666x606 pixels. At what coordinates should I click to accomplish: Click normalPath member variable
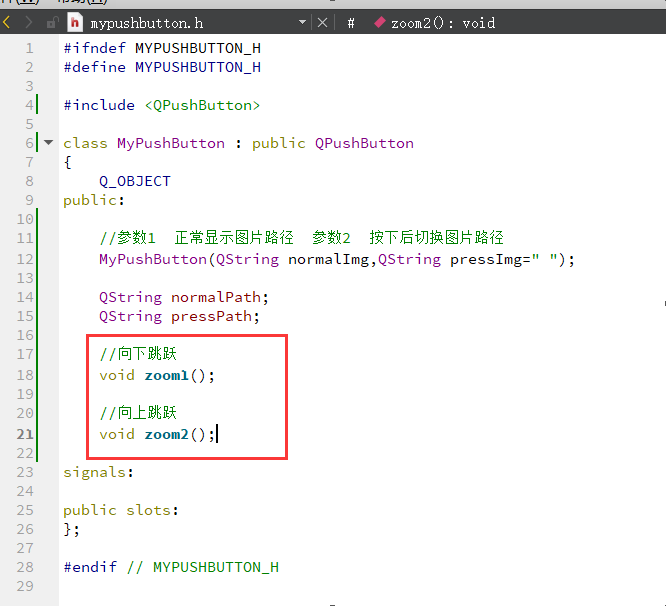click(x=216, y=297)
